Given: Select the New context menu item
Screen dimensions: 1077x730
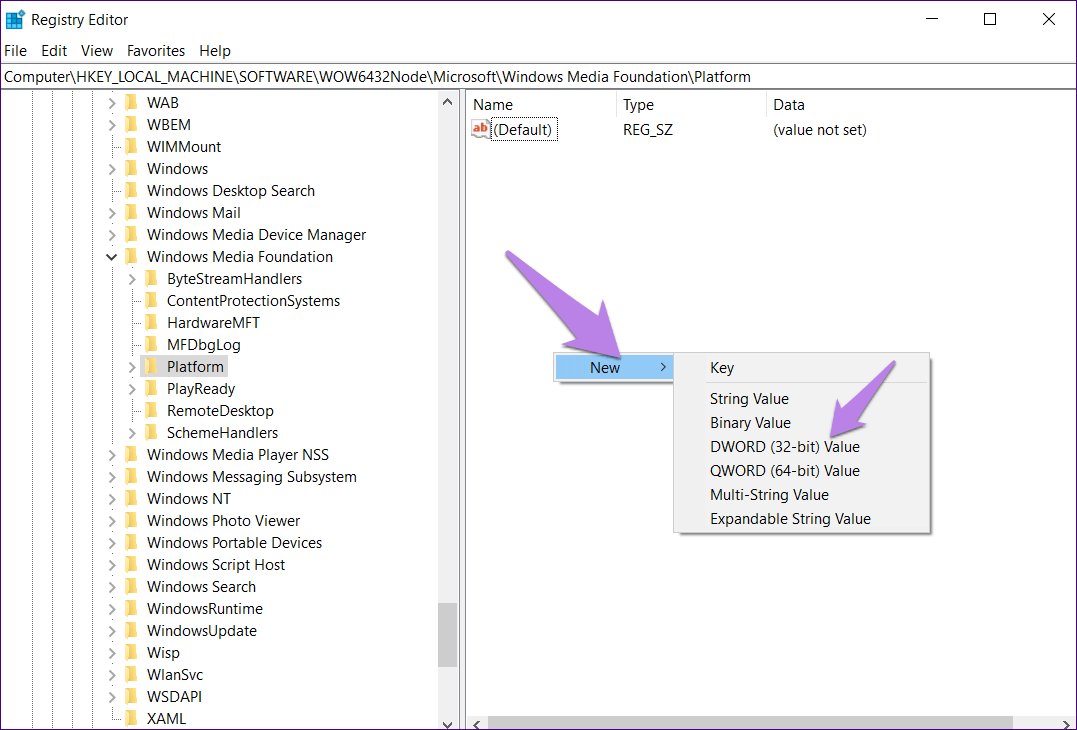Looking at the screenshot, I should tap(613, 367).
